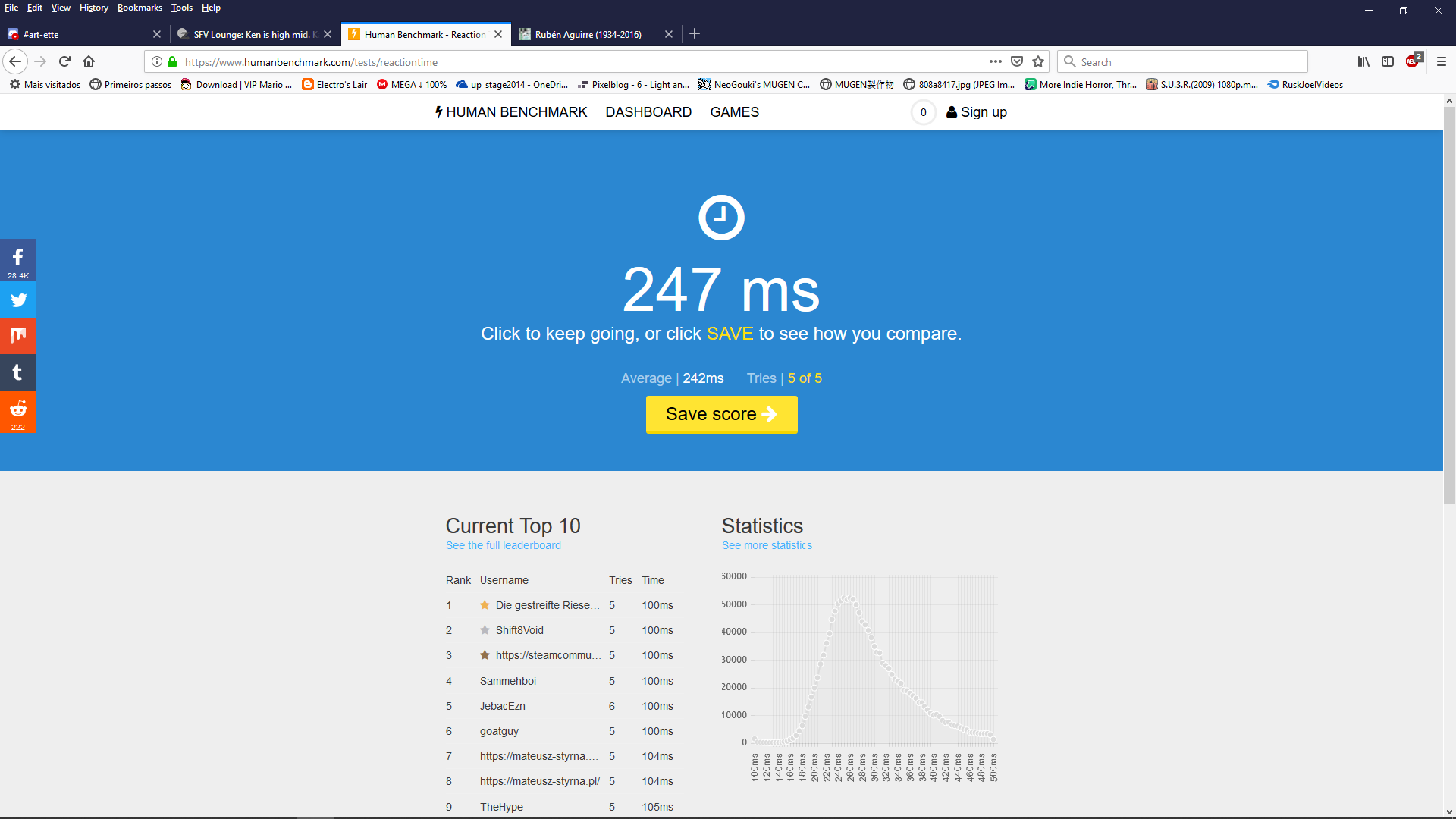Open Electro's Lair bookmark

[x=334, y=85]
